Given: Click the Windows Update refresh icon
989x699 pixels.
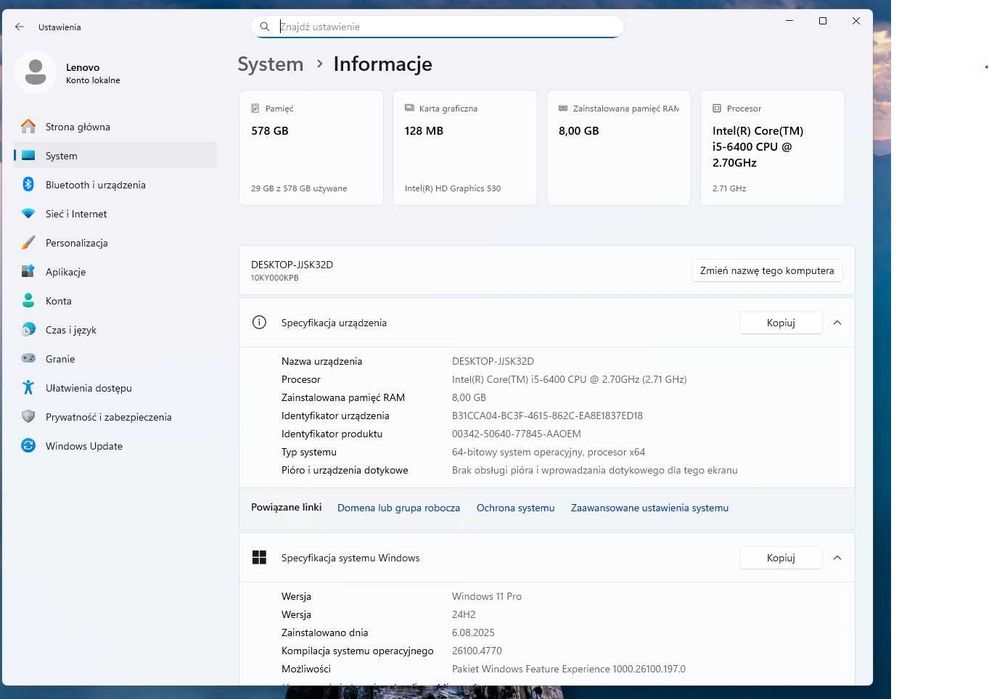Looking at the screenshot, I should pos(28,445).
